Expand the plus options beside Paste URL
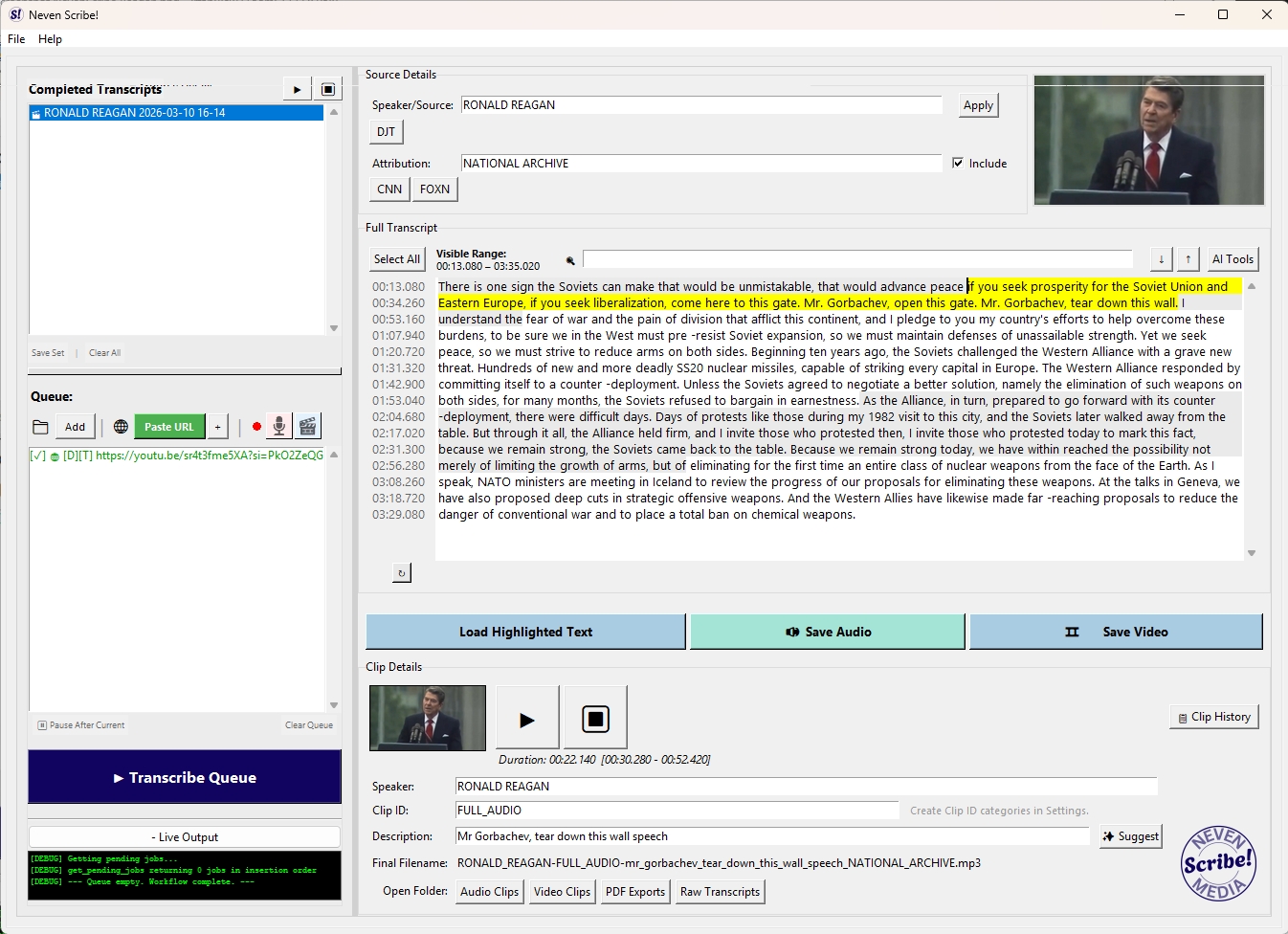This screenshot has height=934, width=1288. pyautogui.click(x=218, y=427)
